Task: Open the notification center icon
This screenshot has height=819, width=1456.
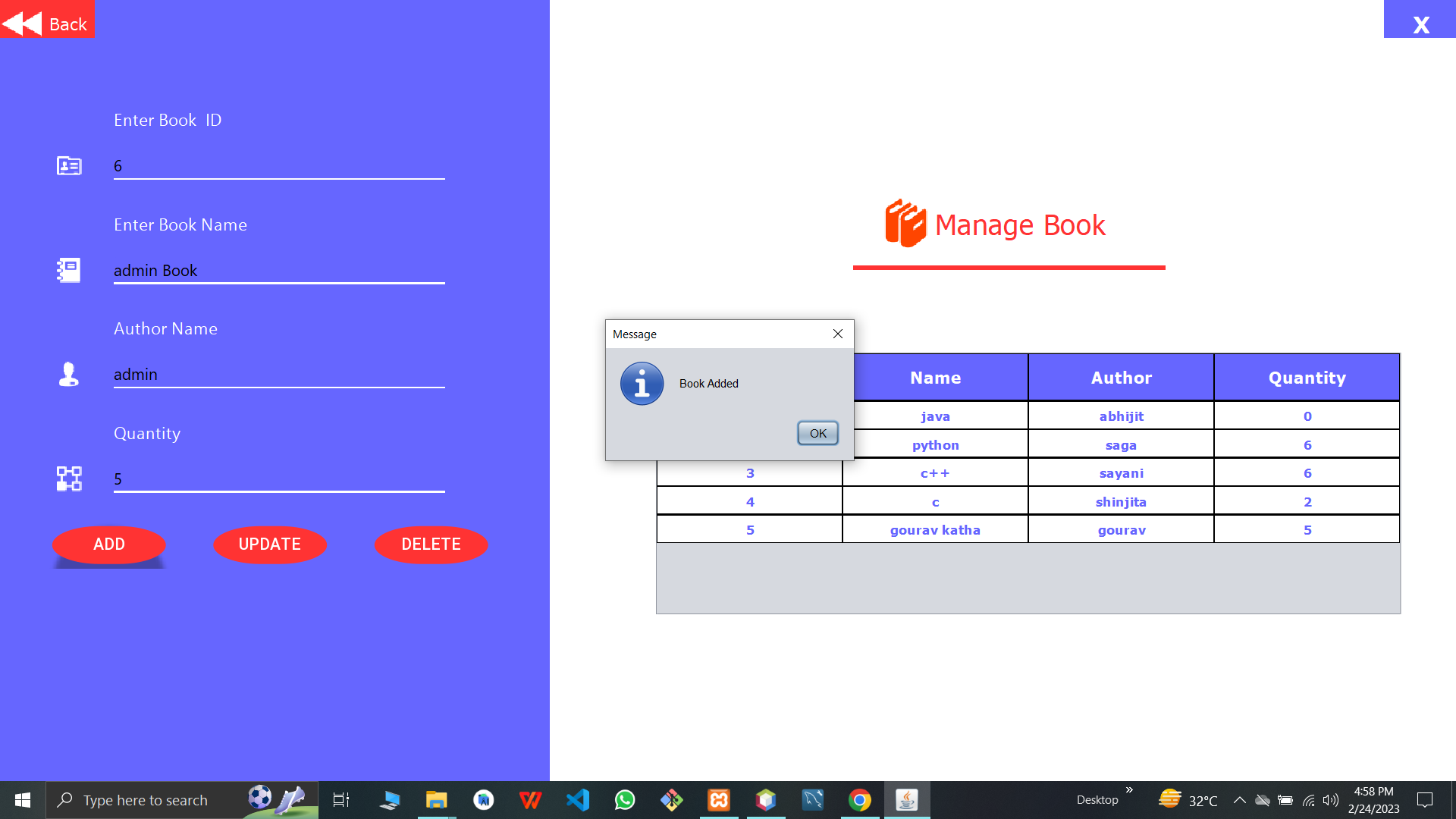Action: (1425, 800)
